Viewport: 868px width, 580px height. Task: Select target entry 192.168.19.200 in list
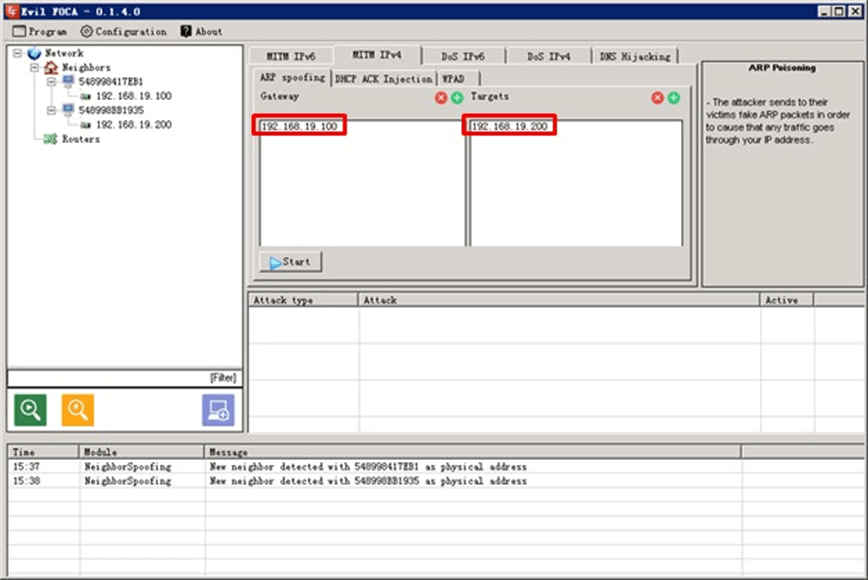click(509, 126)
